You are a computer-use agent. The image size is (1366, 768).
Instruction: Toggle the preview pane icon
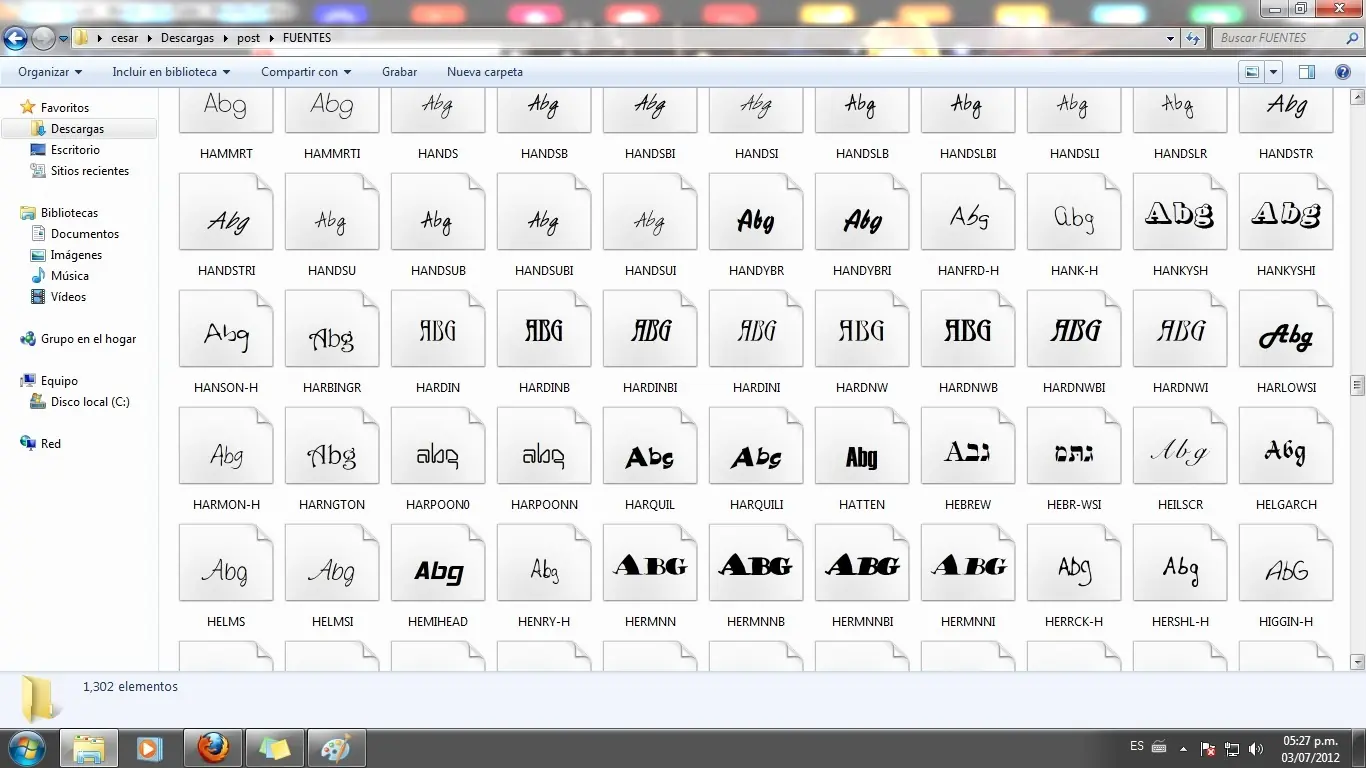1306,72
